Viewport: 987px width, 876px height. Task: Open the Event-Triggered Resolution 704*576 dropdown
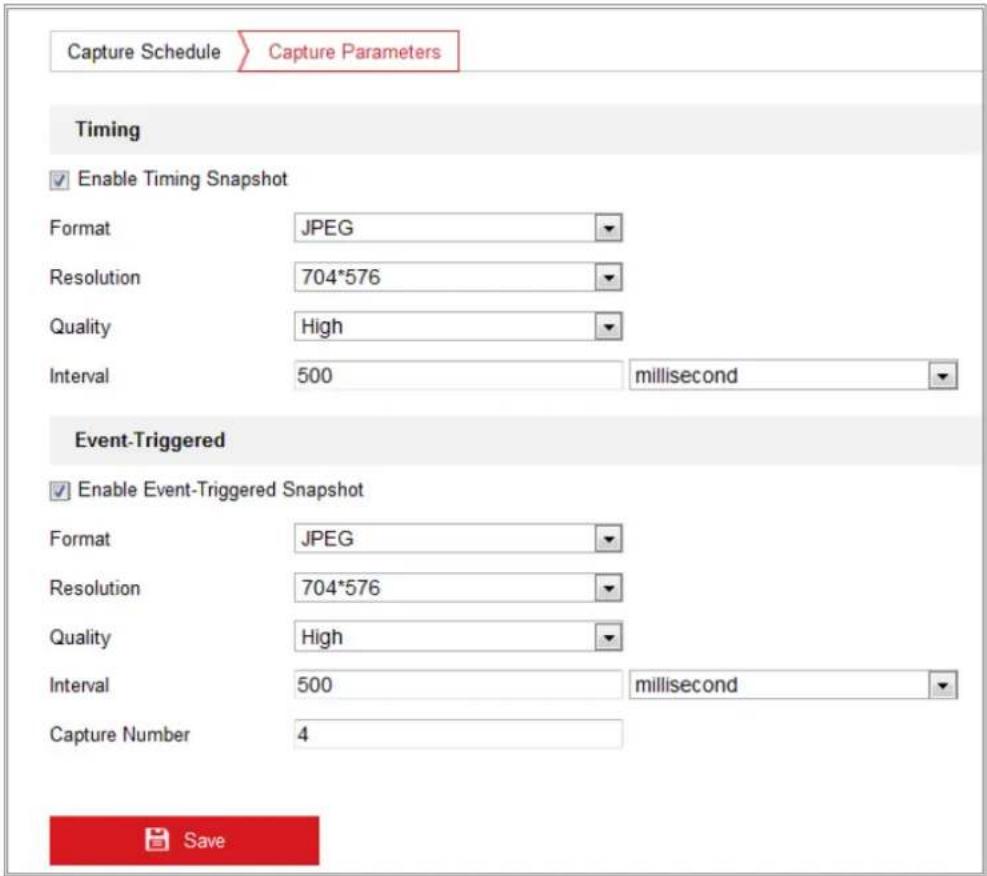click(458, 588)
